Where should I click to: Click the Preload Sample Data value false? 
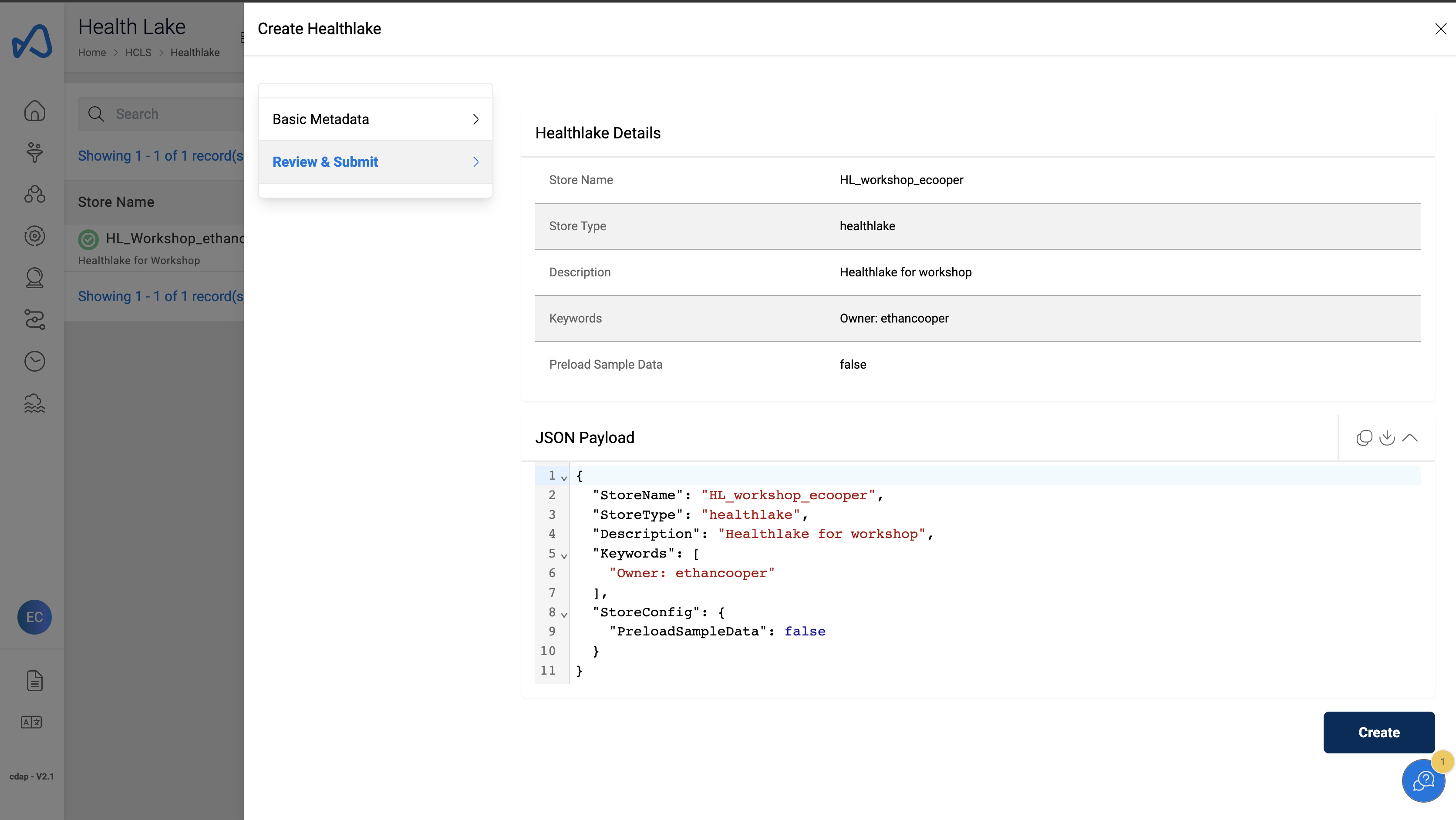coord(853,364)
